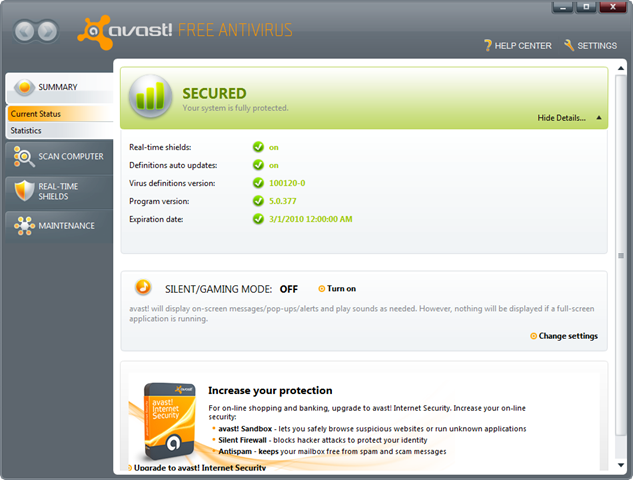Screen dimensions: 633x480
Task: Click Program version green checkmark
Action: (258, 201)
